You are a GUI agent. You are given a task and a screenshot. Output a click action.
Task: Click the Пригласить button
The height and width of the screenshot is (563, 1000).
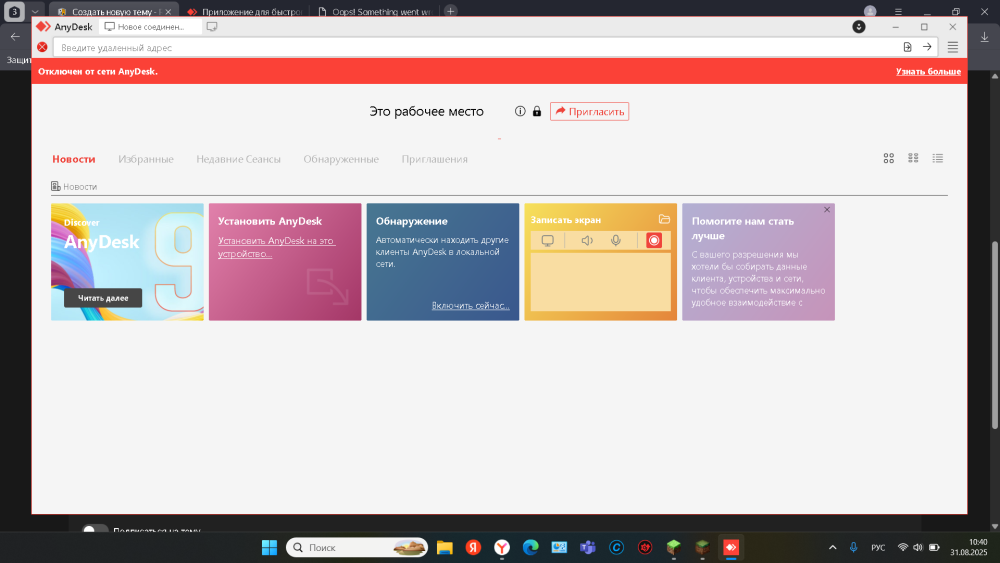589,112
